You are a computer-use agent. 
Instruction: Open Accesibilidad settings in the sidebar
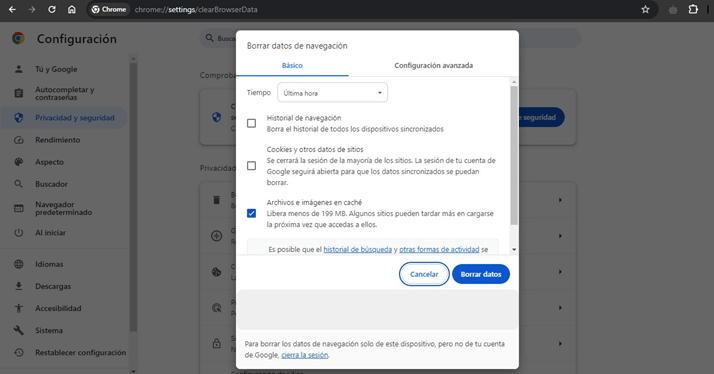point(58,308)
